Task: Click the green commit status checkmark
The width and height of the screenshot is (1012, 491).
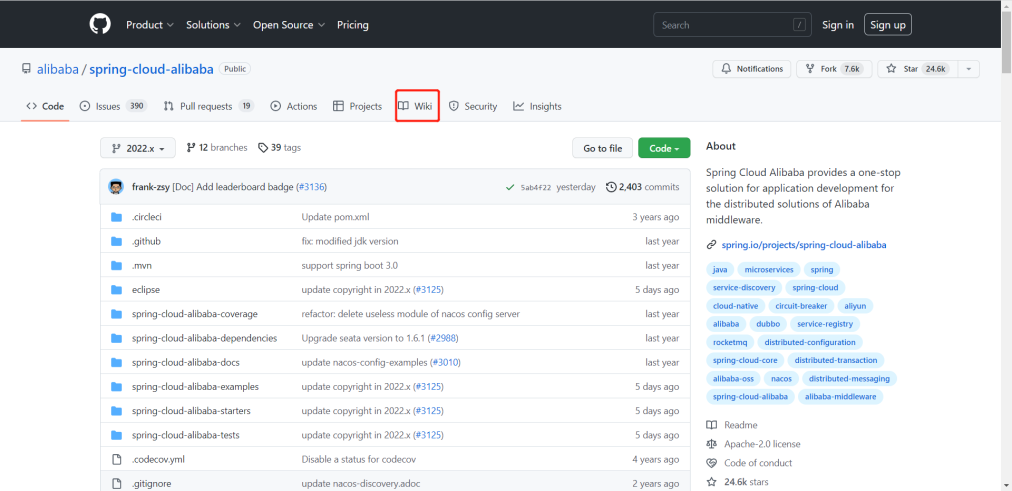Action: point(511,187)
